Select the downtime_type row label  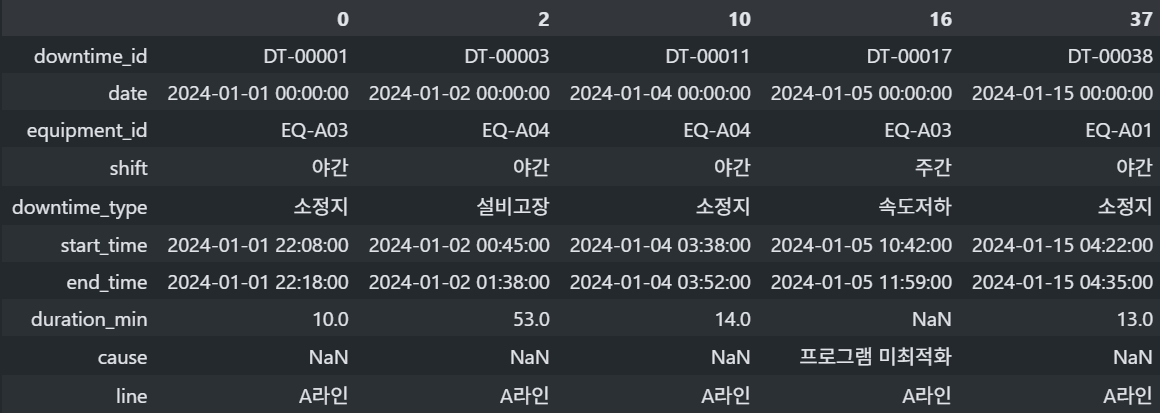79,207
